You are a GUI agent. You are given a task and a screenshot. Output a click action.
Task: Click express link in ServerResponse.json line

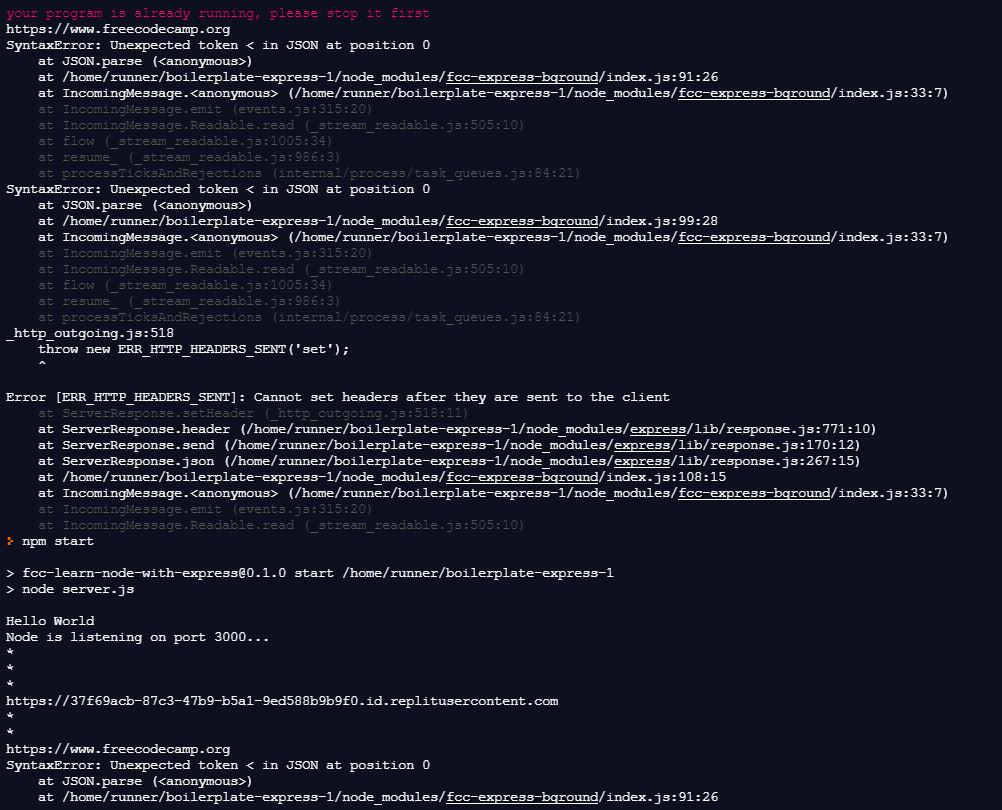click(x=642, y=461)
